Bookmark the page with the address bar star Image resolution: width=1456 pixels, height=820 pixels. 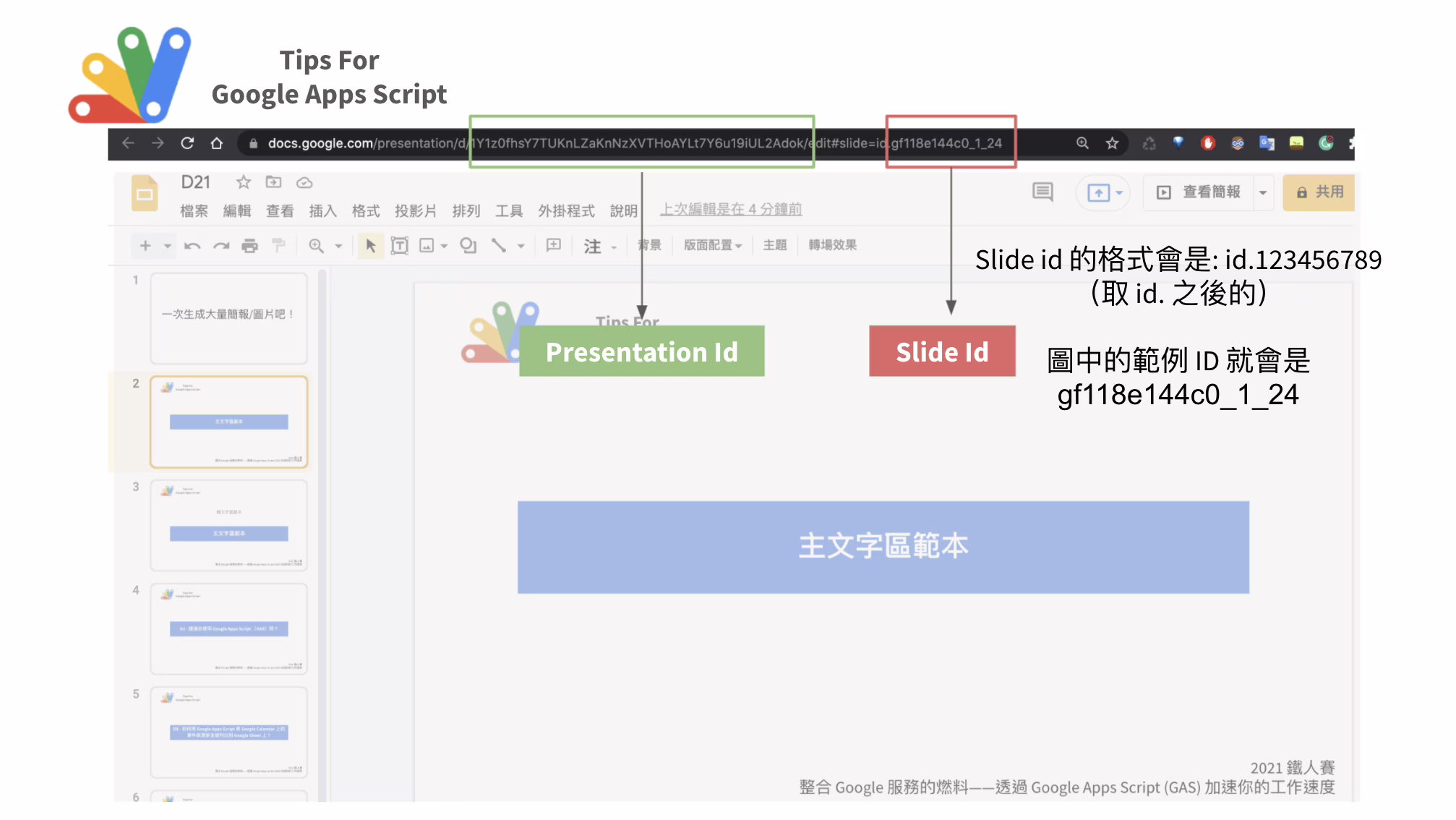(x=1112, y=143)
